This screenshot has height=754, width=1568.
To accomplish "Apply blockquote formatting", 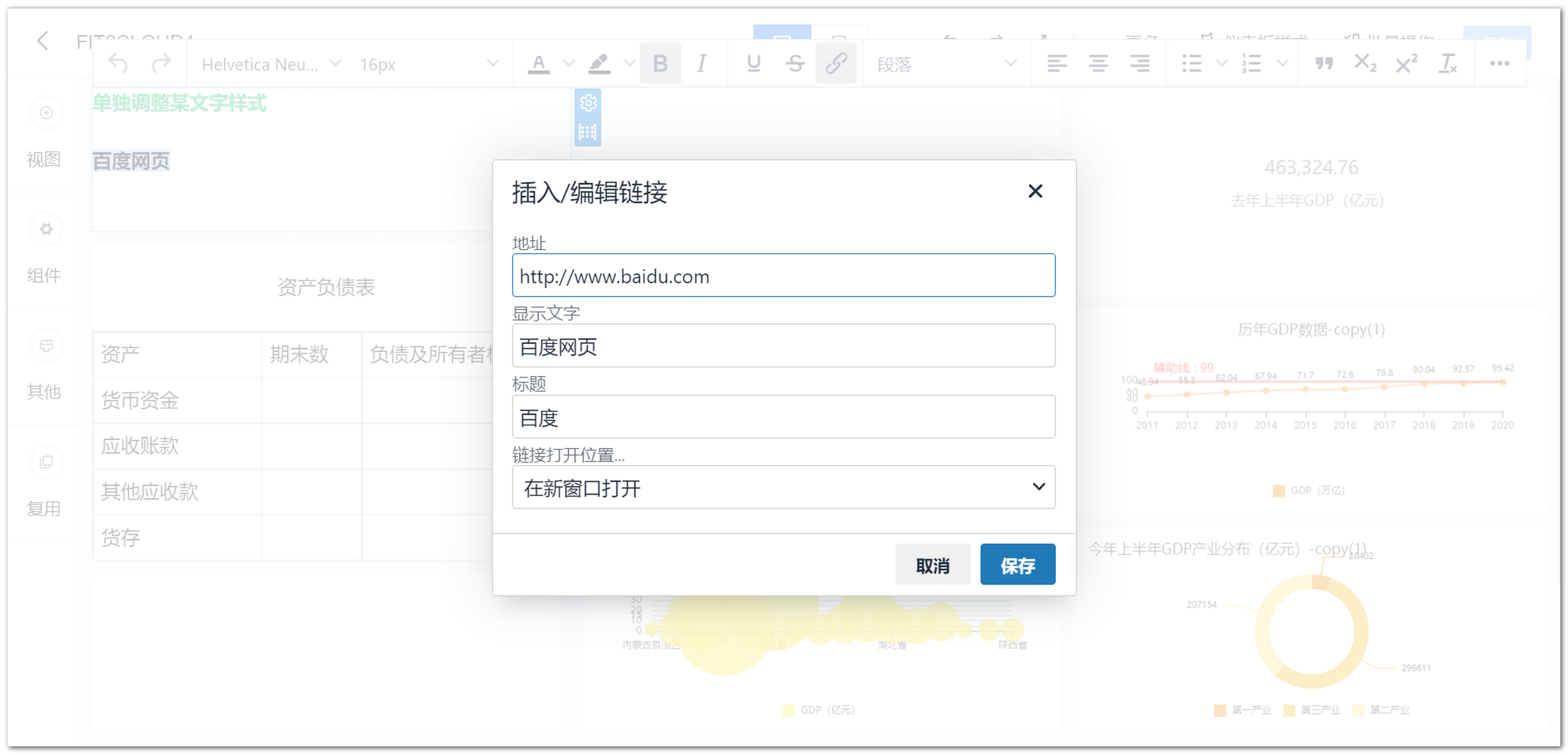I will [x=1323, y=63].
